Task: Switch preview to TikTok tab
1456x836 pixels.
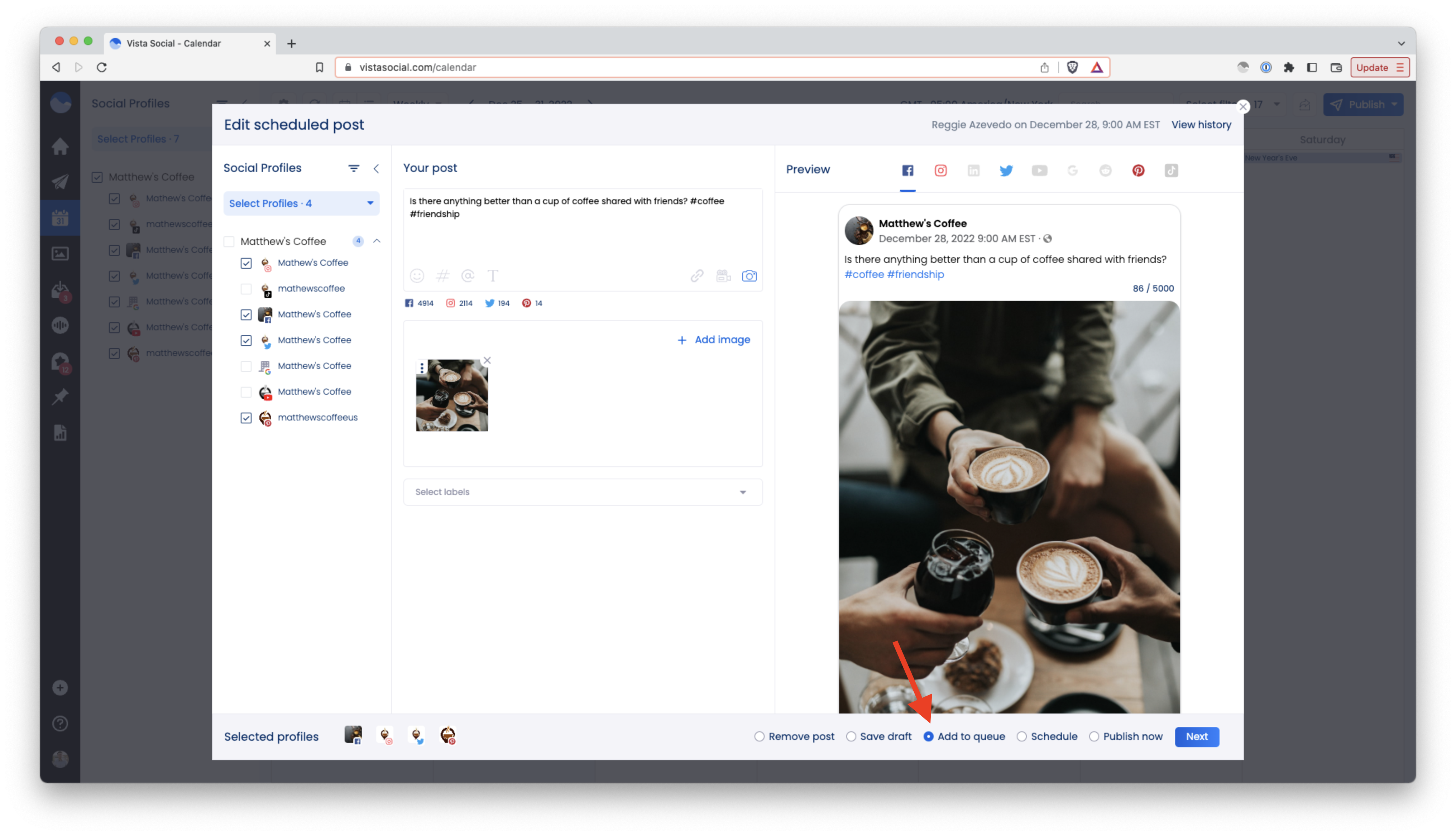Action: [x=1171, y=170]
